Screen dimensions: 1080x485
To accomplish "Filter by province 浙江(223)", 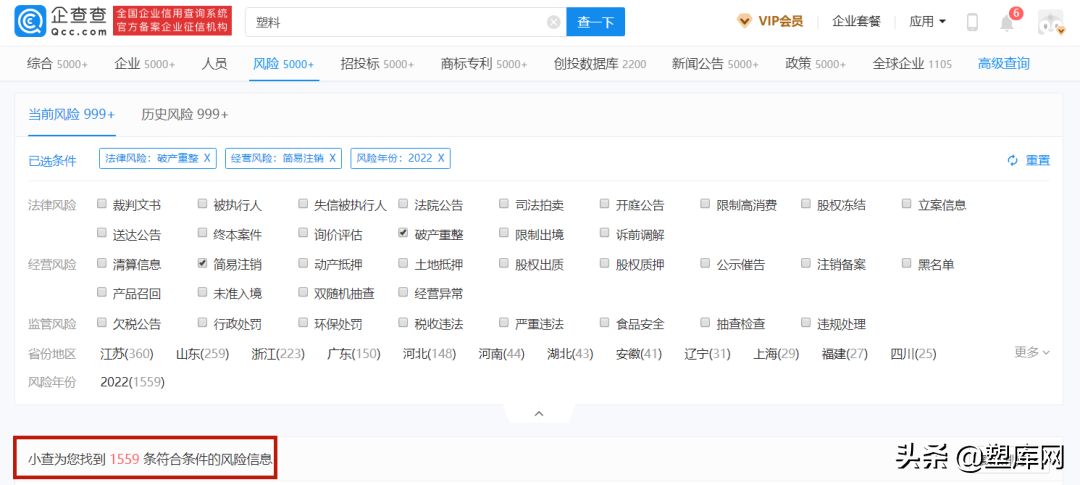I will click(x=278, y=354).
